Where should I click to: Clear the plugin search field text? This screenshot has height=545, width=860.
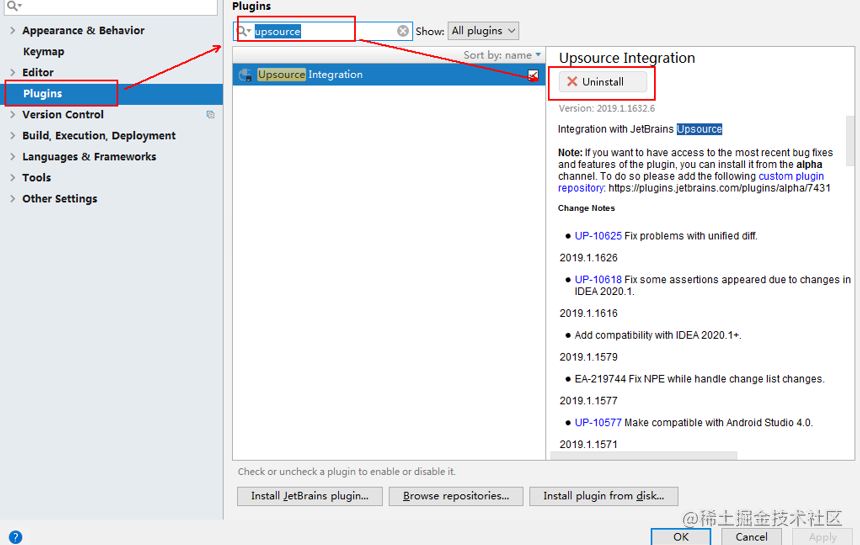click(403, 31)
